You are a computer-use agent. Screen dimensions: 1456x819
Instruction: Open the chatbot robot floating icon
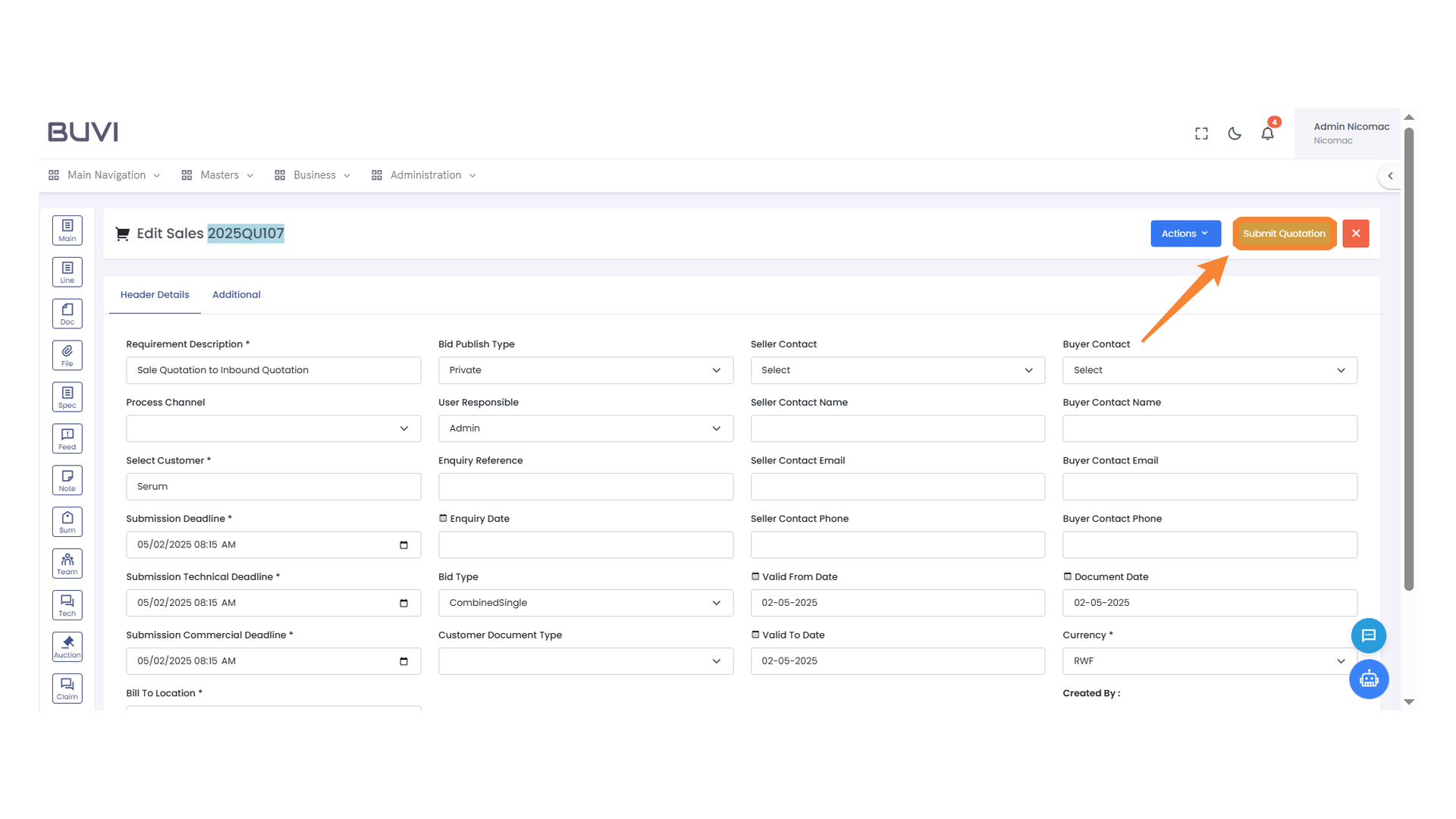coord(1368,679)
